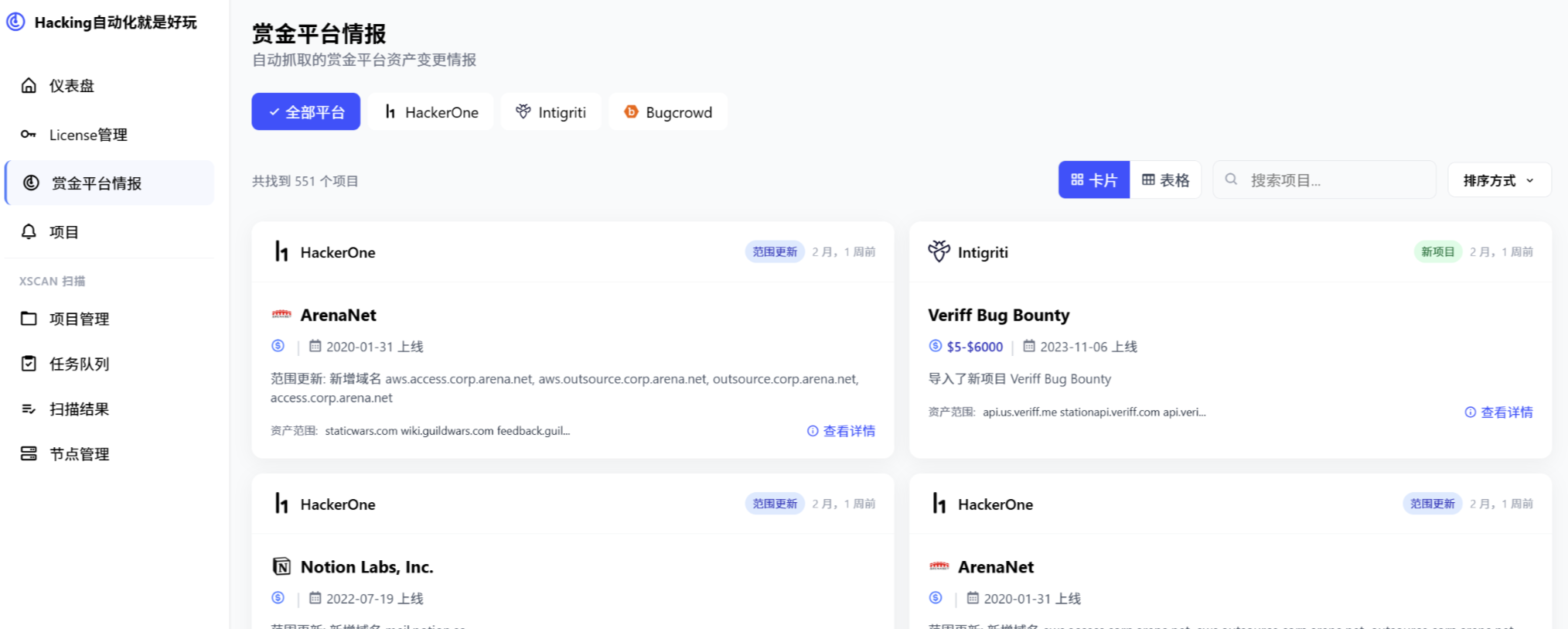Filter by the Bugcrowd platform button
This screenshot has width=1568, height=629.
pos(667,111)
